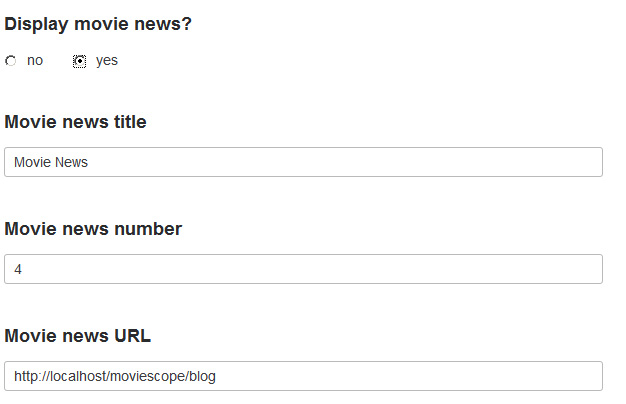The image size is (626, 404).
Task: Click the "yes" label text
Action: [x=106, y=61]
